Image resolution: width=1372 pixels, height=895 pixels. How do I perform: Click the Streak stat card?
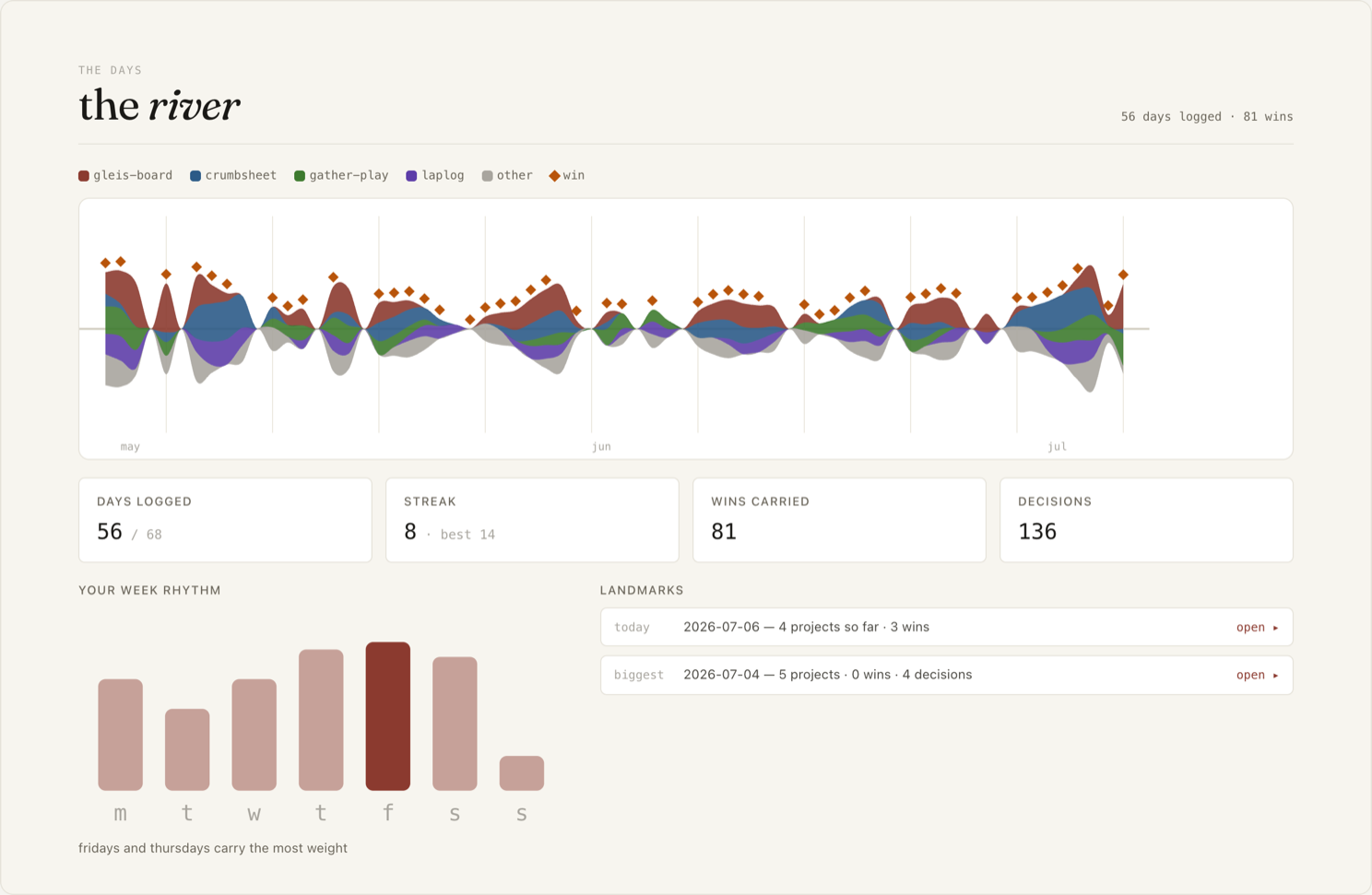pyautogui.click(x=532, y=520)
